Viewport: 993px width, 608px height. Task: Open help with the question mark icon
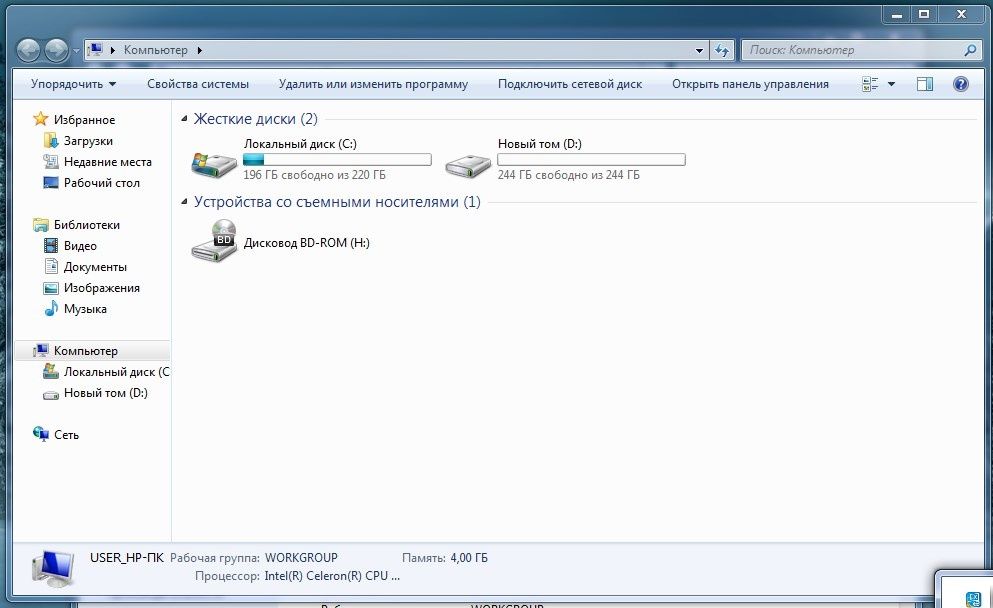[961, 84]
